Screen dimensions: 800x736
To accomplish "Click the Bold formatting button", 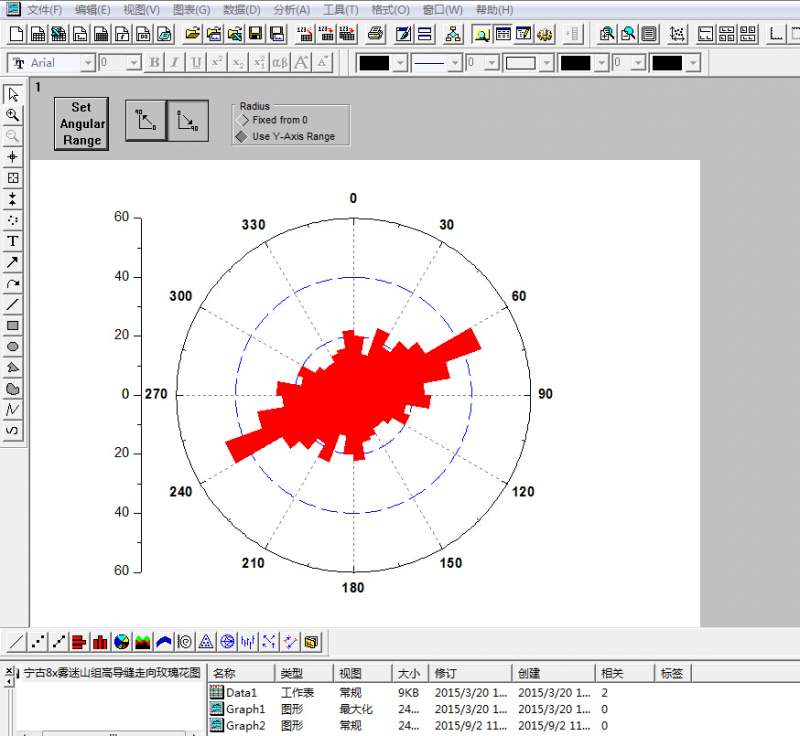I will coord(154,63).
